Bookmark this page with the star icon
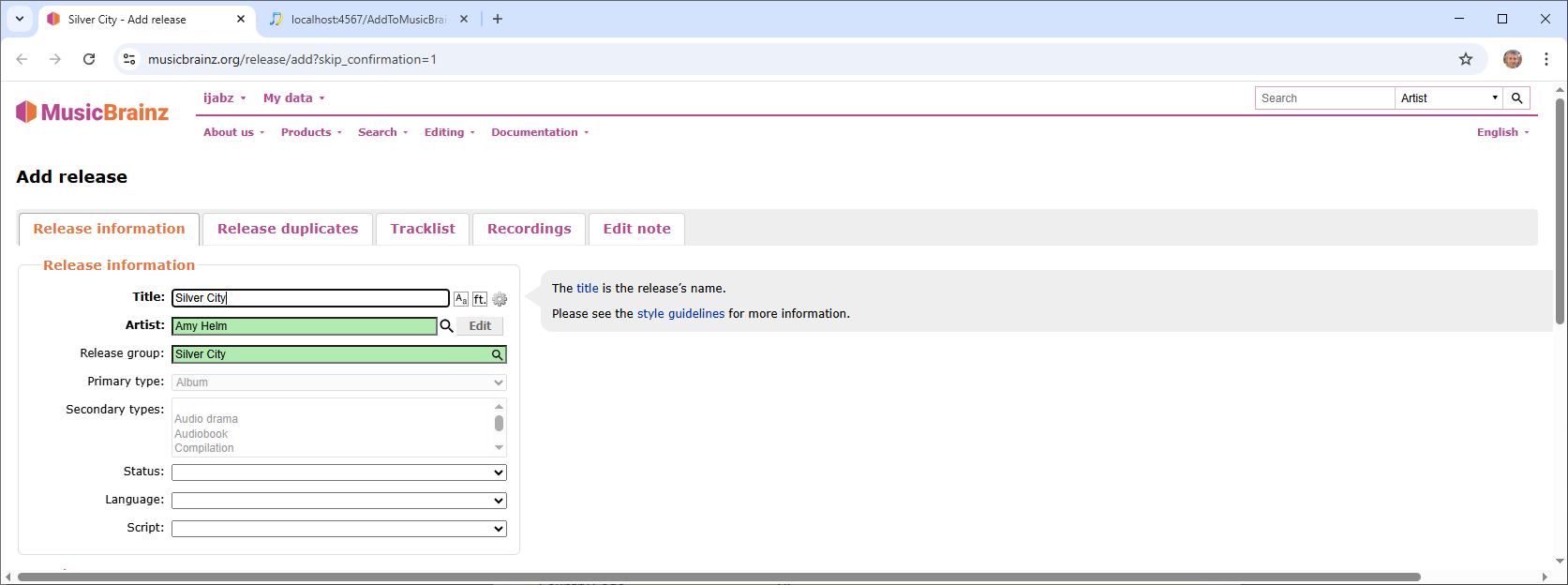This screenshot has width=1568, height=585. (1466, 59)
